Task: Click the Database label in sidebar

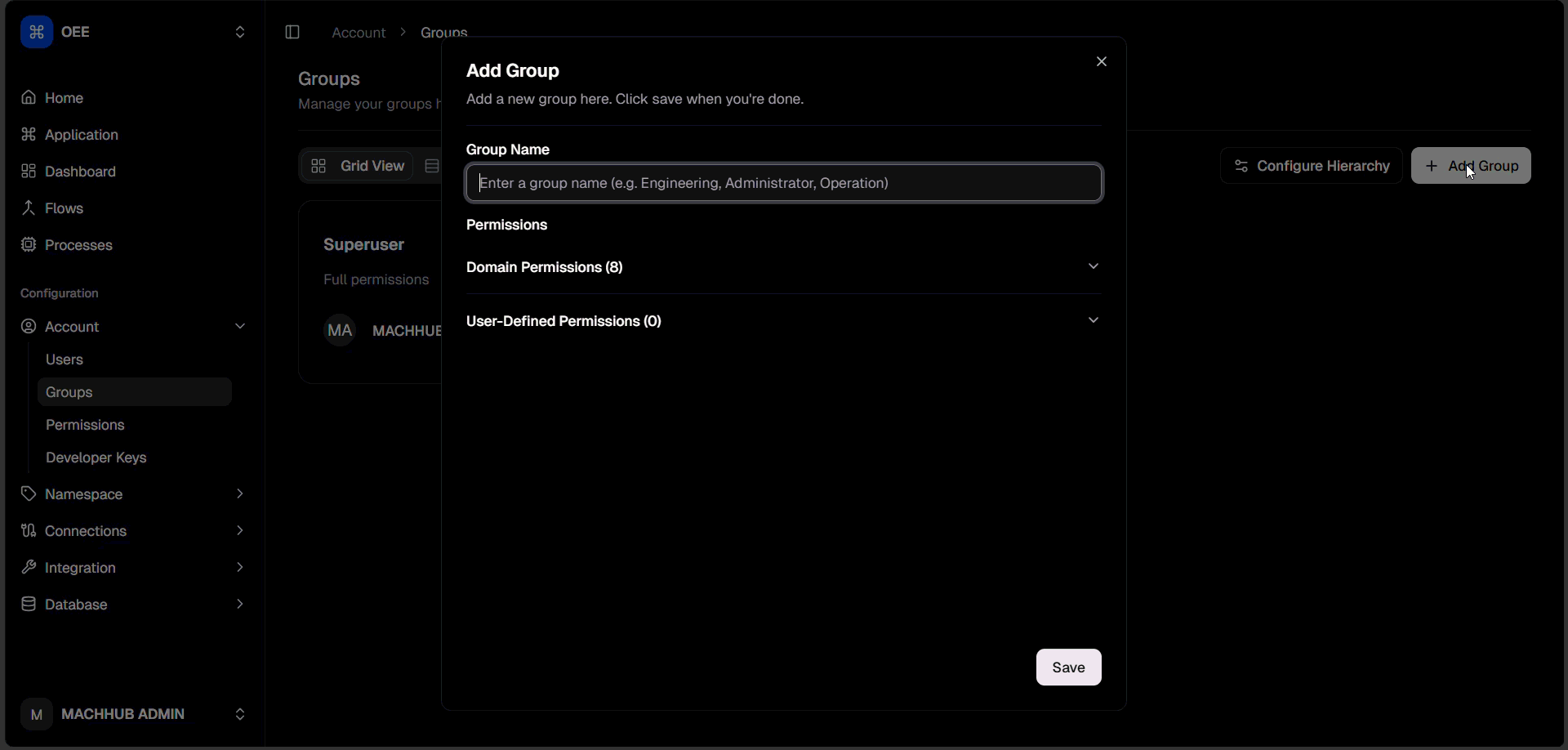Action: [x=76, y=605]
